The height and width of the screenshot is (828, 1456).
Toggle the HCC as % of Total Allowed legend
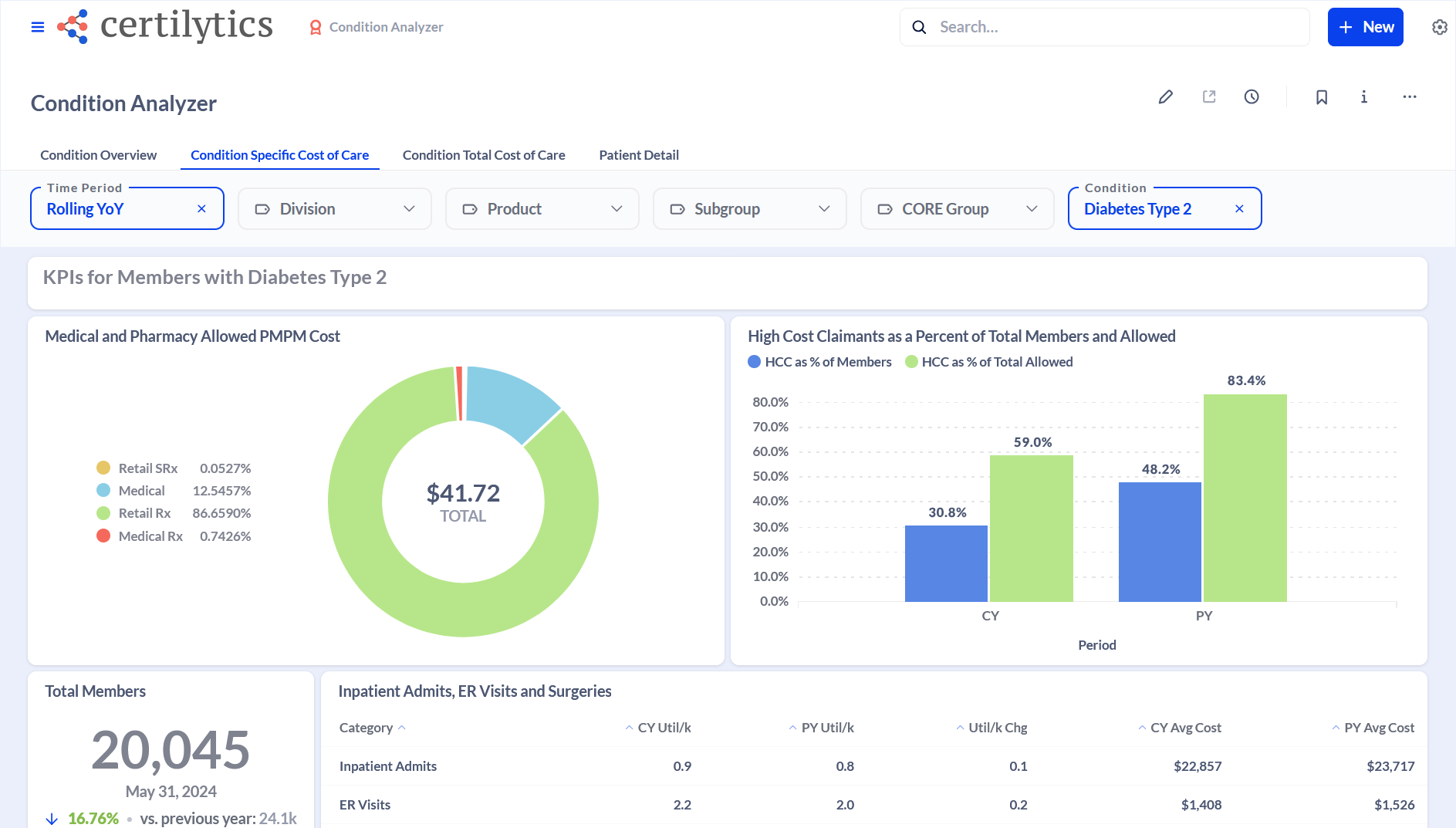click(x=989, y=361)
